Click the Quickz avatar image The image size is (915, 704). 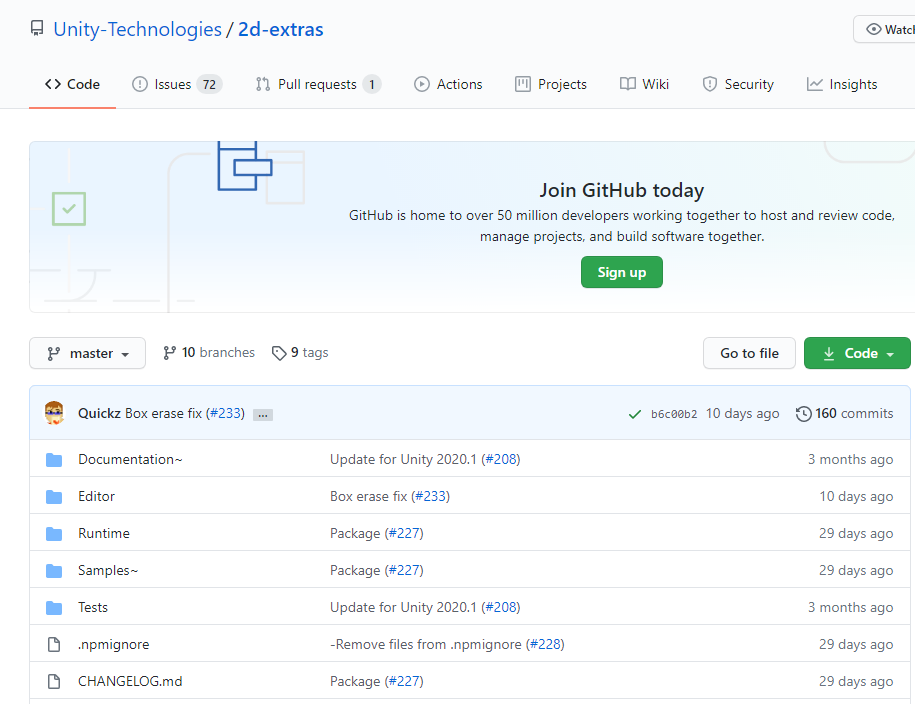(x=54, y=413)
